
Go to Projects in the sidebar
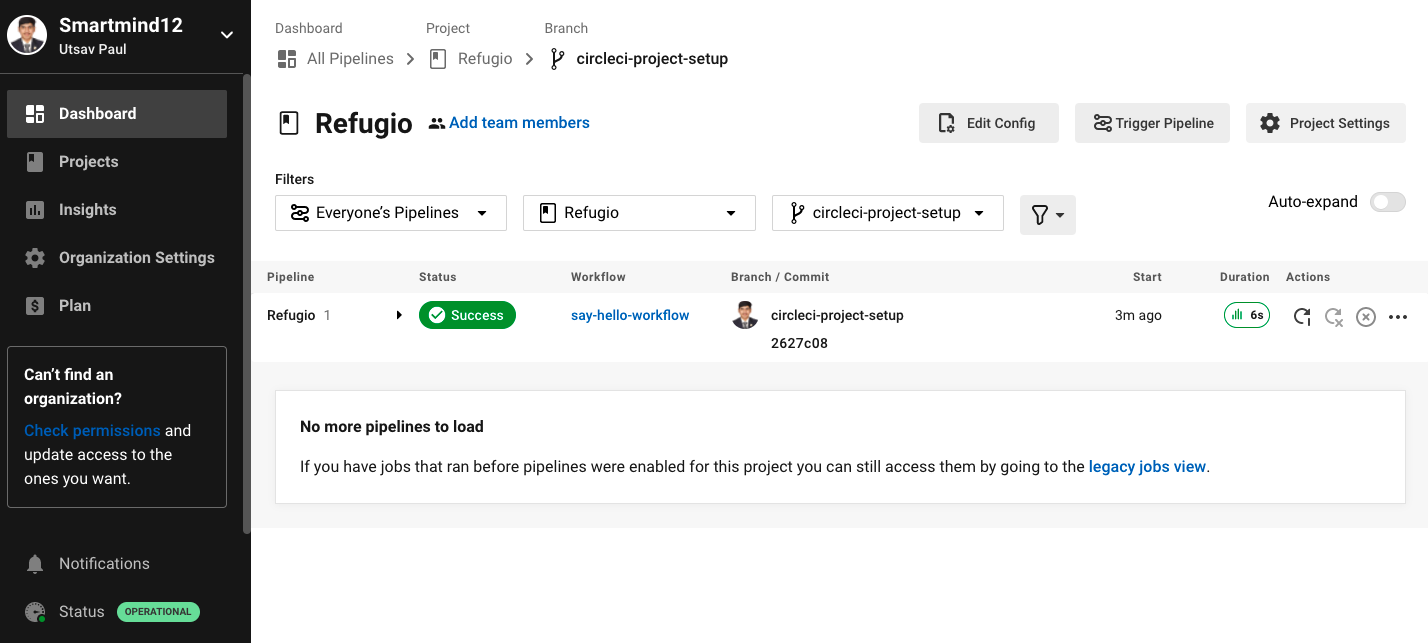[117, 162]
